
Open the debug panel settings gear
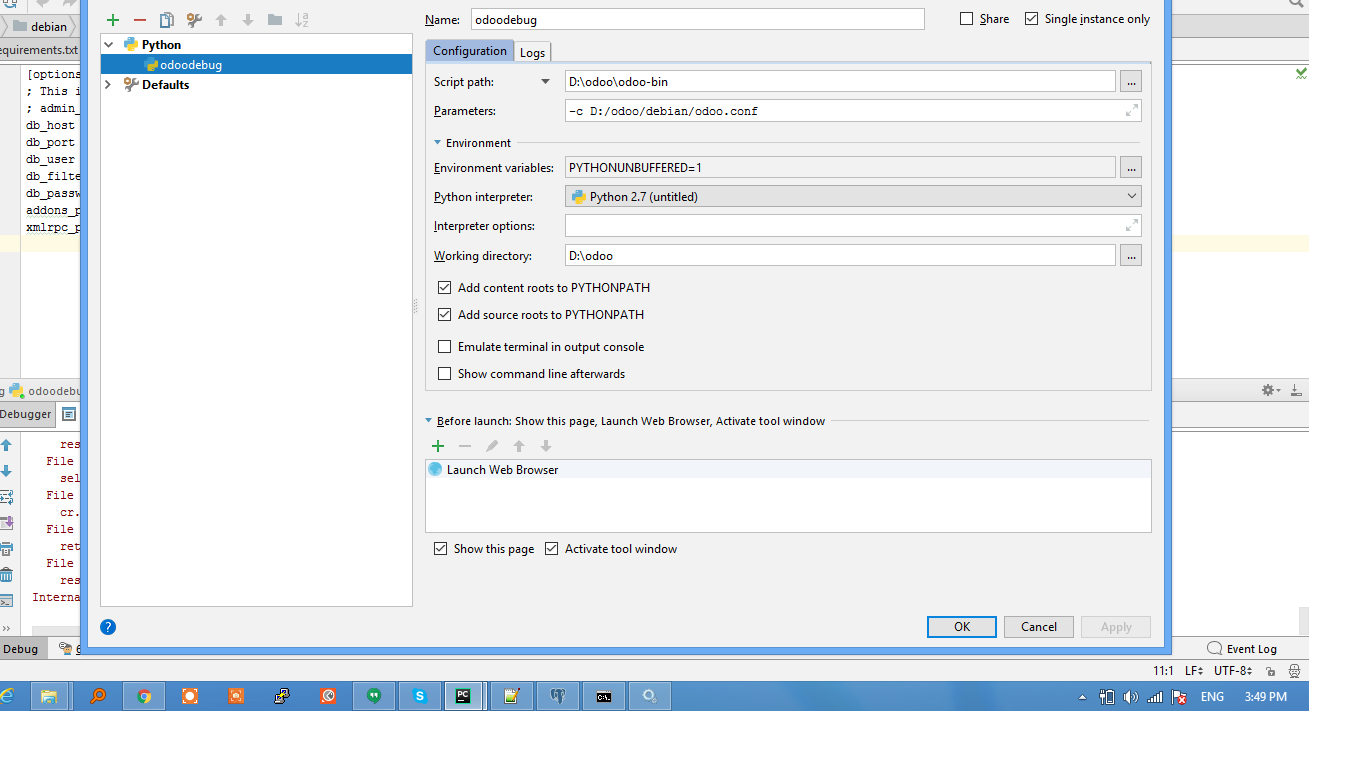click(x=1270, y=390)
